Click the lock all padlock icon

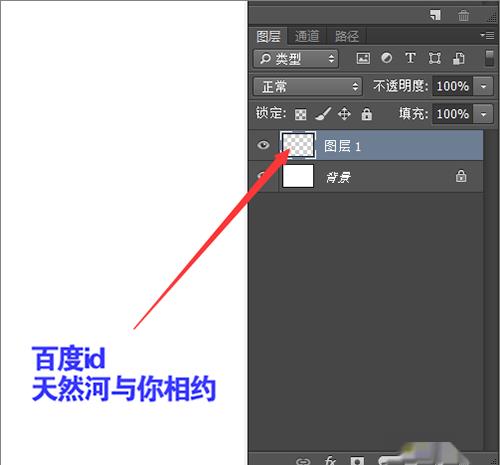coord(366,114)
